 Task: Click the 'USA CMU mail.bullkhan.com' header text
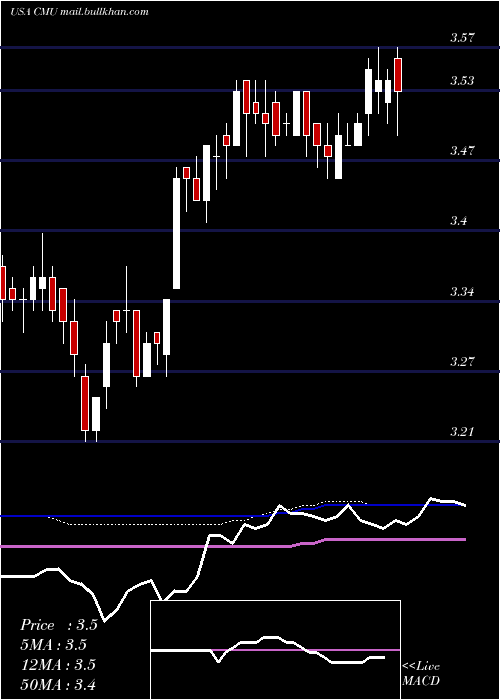(79, 12)
